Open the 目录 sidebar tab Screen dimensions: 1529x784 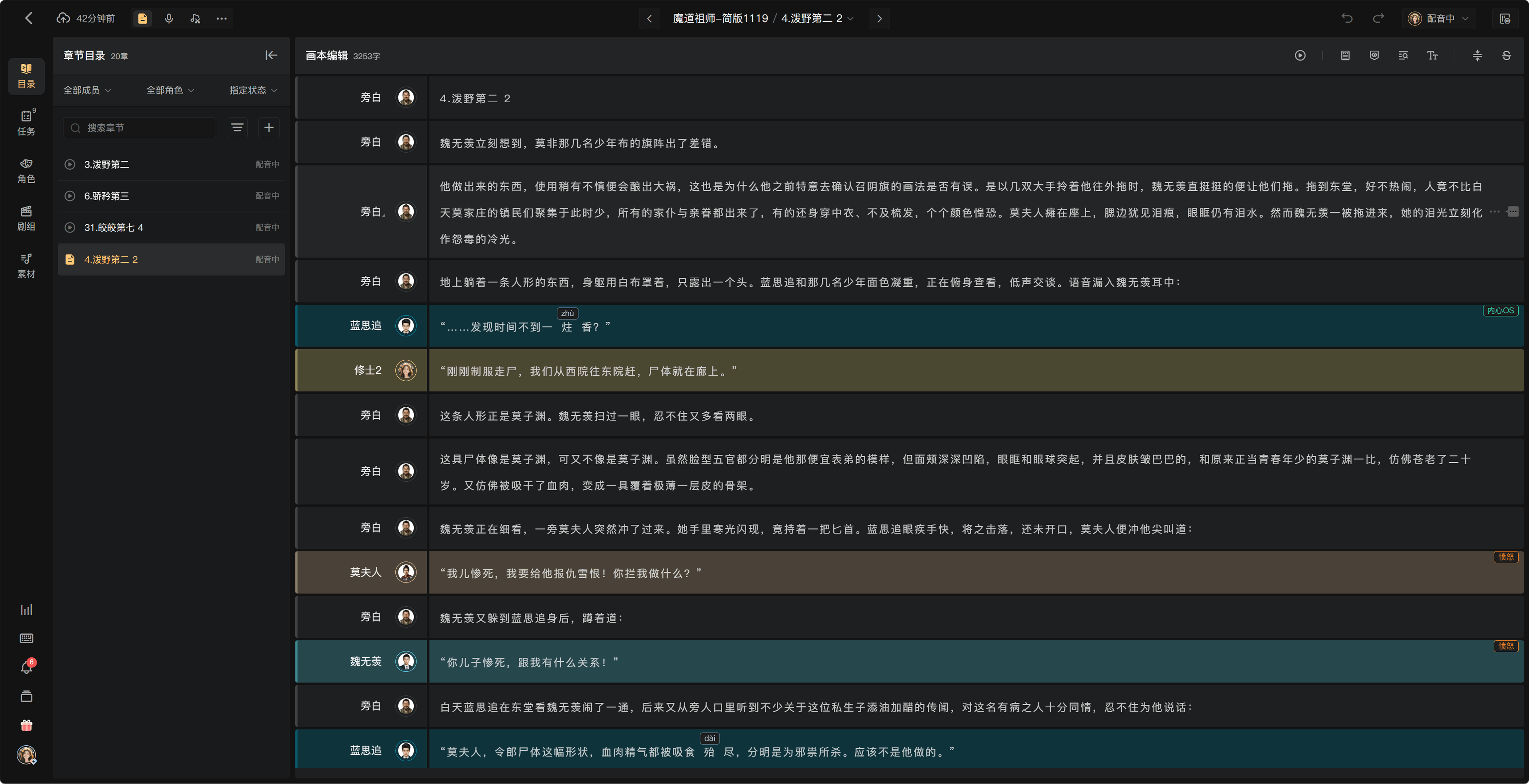(26, 76)
